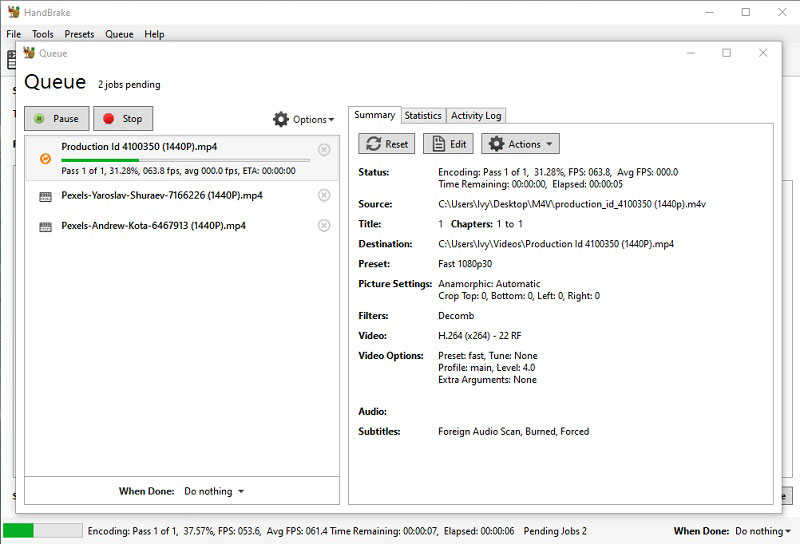Click the source file path text
The width and height of the screenshot is (800, 544).
[x=571, y=204]
